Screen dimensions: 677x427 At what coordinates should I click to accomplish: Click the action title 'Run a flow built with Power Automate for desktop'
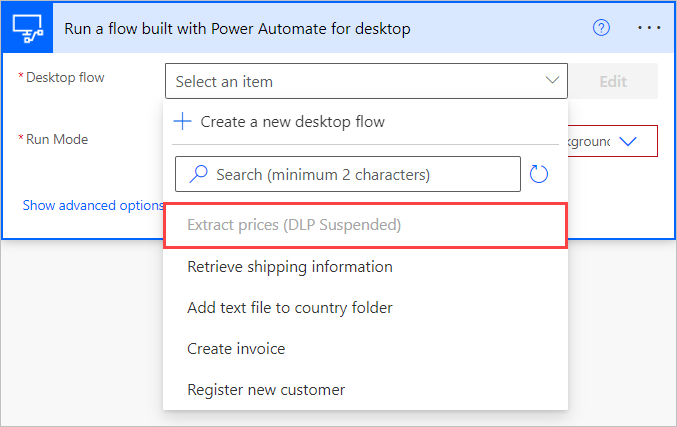click(237, 28)
